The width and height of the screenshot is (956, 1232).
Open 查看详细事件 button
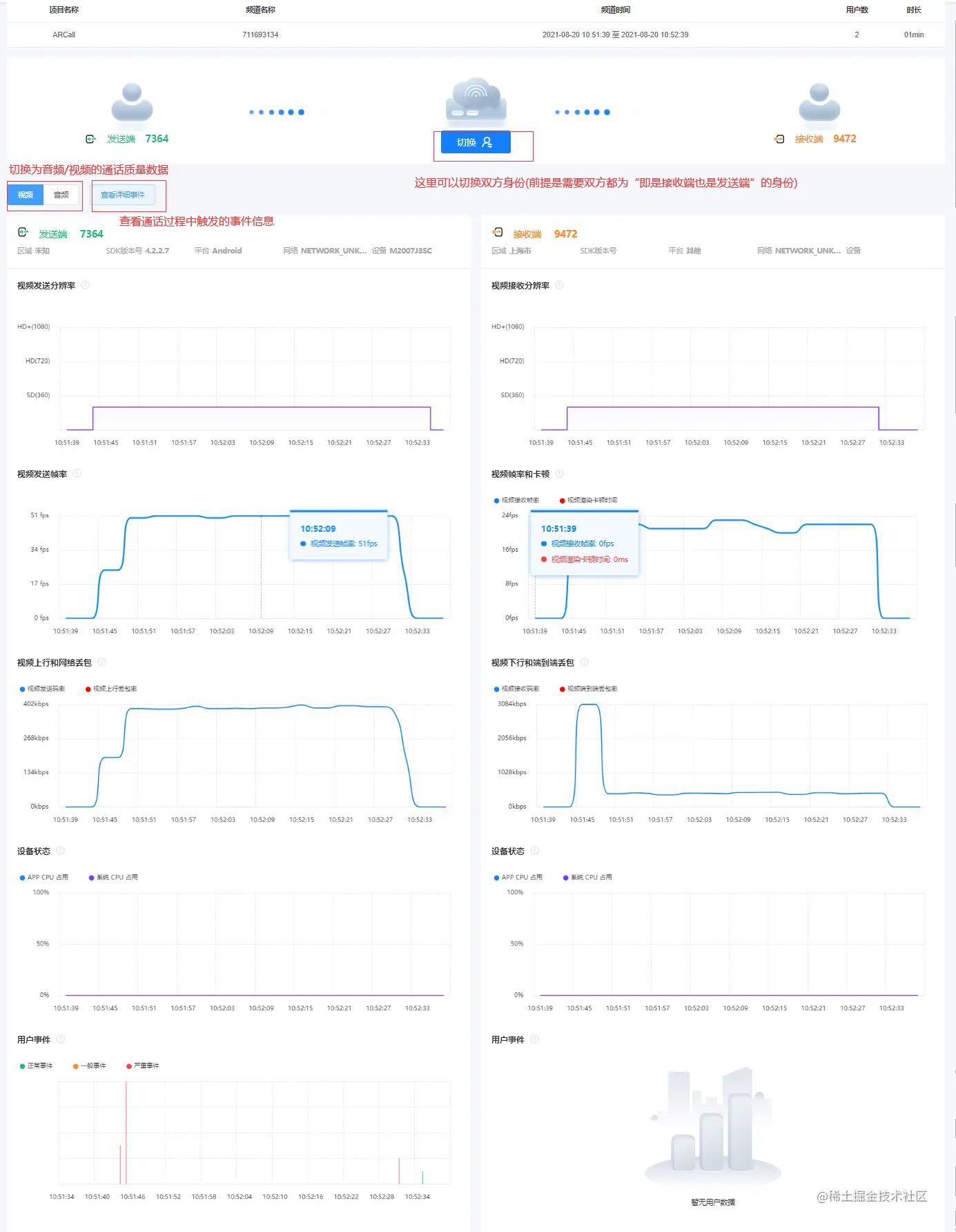tap(123, 195)
